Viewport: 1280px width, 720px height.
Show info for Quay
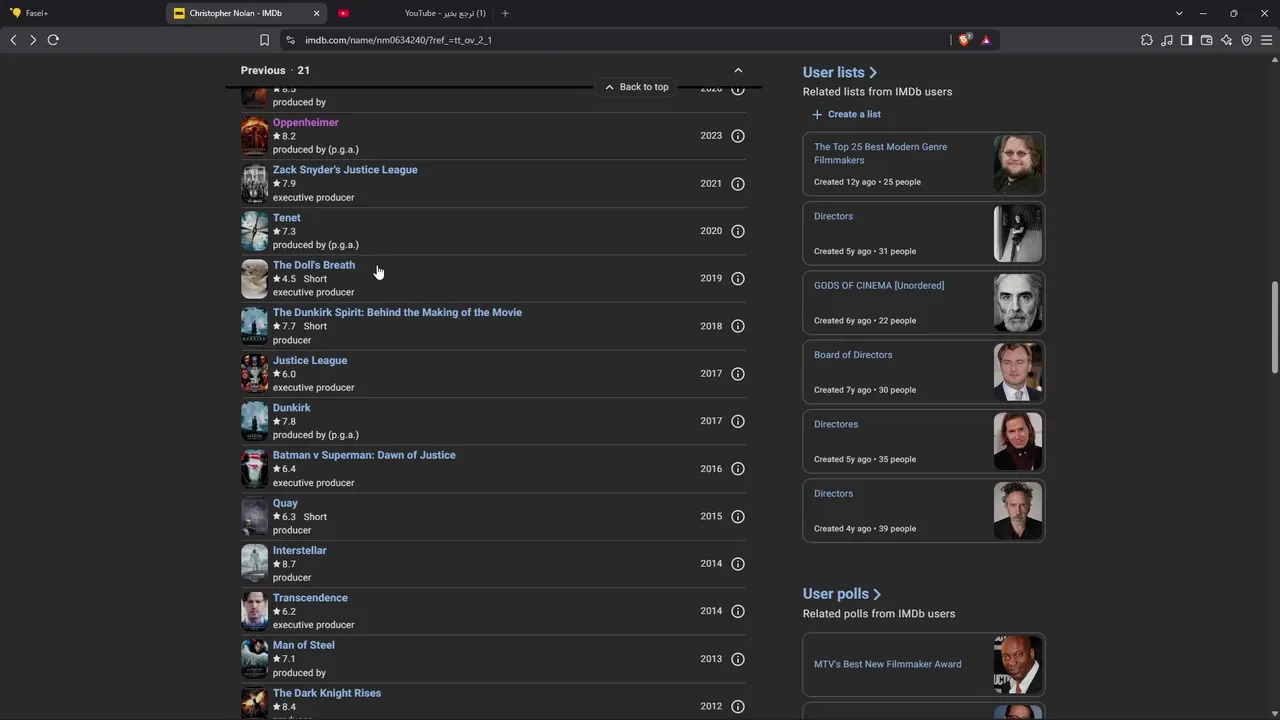point(738,516)
